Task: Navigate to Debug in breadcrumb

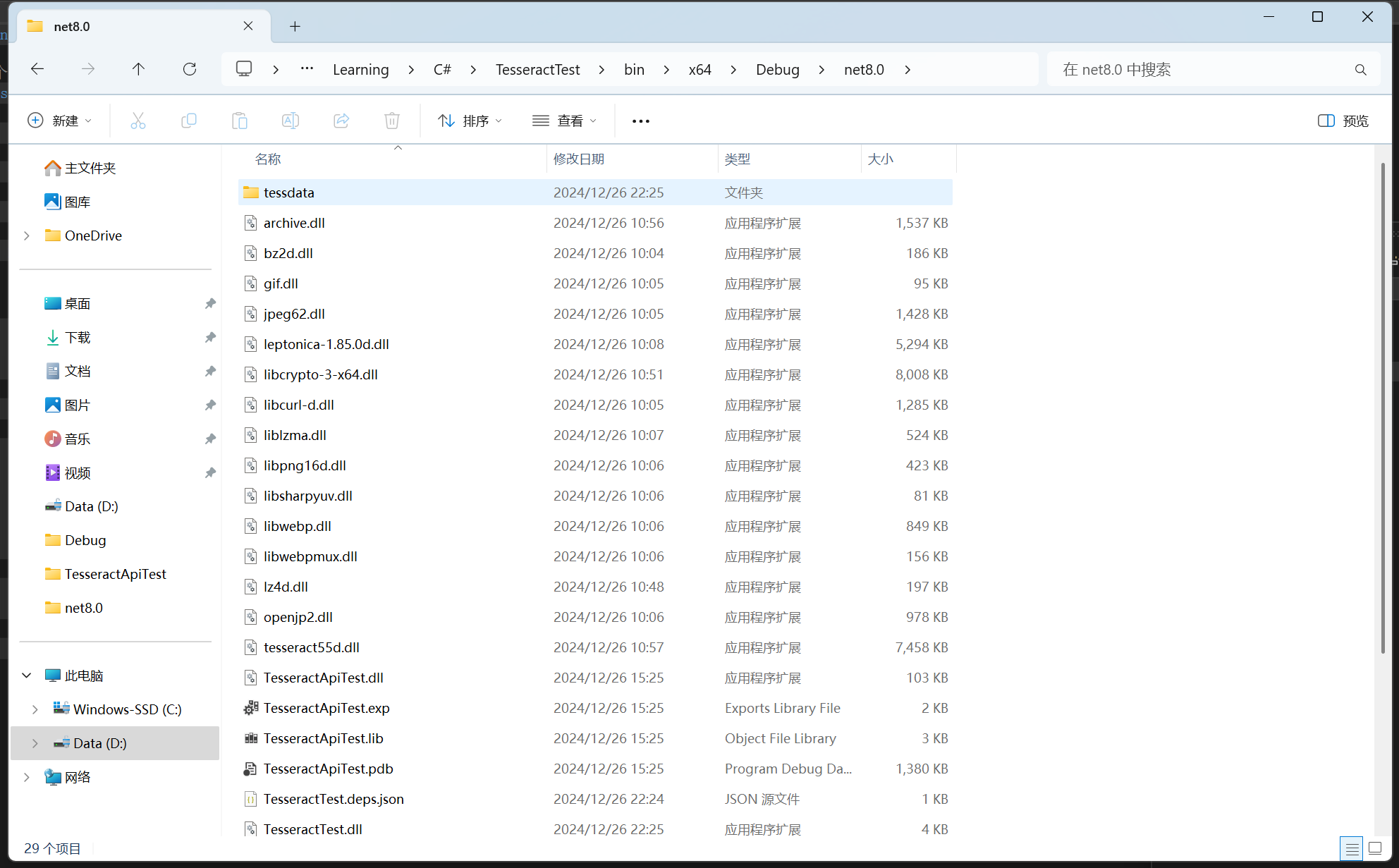Action: coord(777,70)
